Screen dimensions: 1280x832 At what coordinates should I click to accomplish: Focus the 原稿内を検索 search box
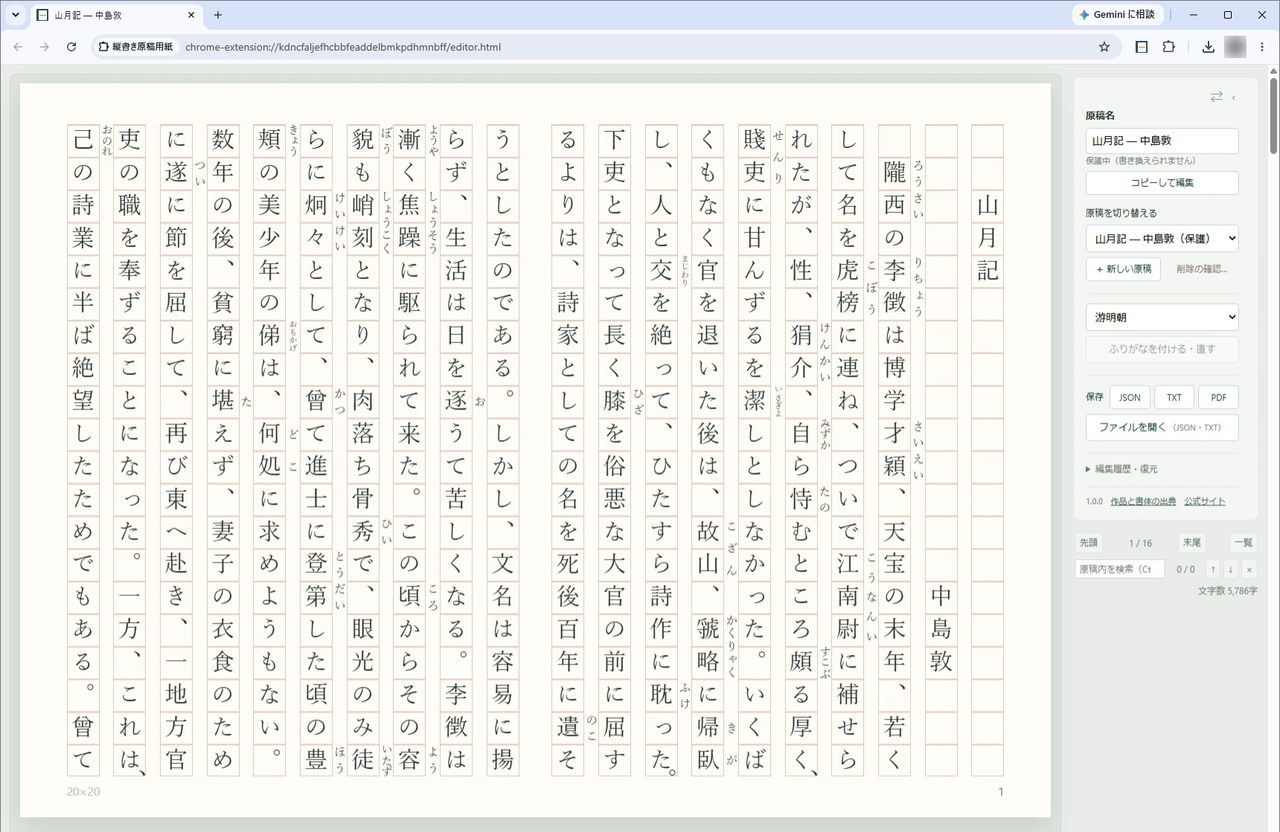pos(1120,569)
